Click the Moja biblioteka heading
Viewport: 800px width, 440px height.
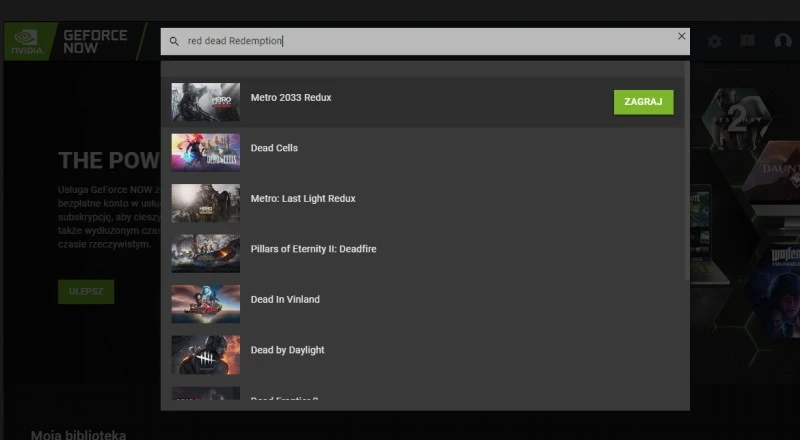click(x=79, y=435)
